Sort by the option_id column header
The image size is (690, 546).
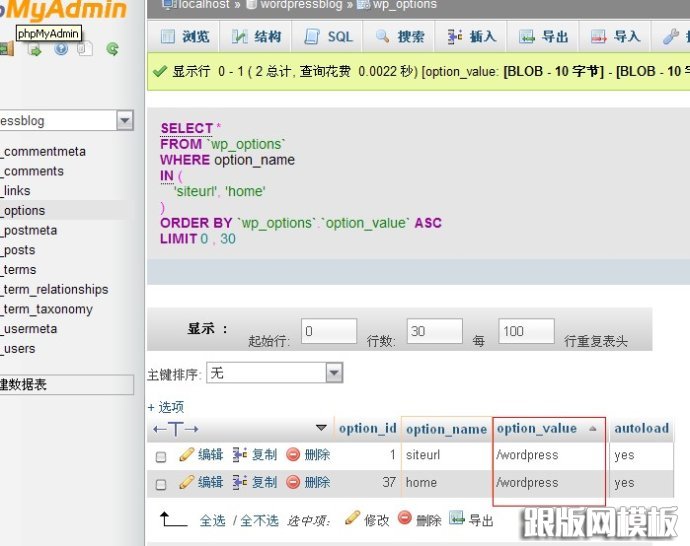[x=367, y=428]
